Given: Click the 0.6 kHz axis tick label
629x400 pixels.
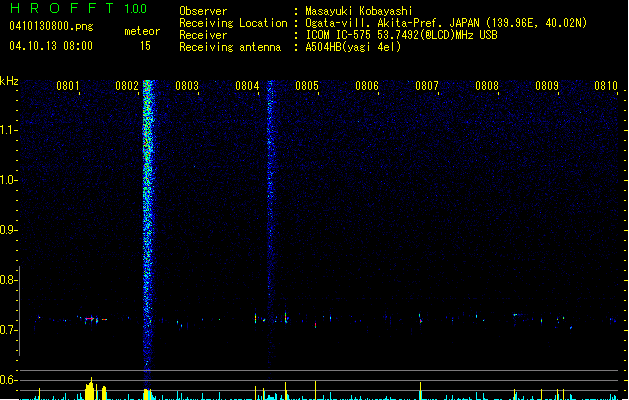Looking at the screenshot, I should [x=8, y=380].
